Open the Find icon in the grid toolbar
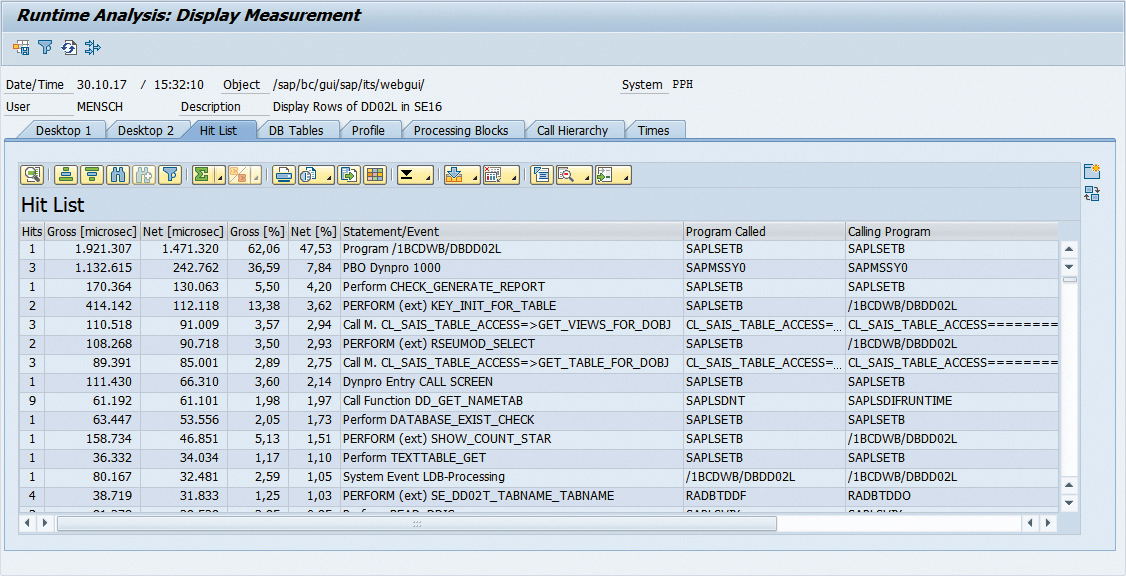Viewport: 1126px width, 576px height. pos(119,174)
